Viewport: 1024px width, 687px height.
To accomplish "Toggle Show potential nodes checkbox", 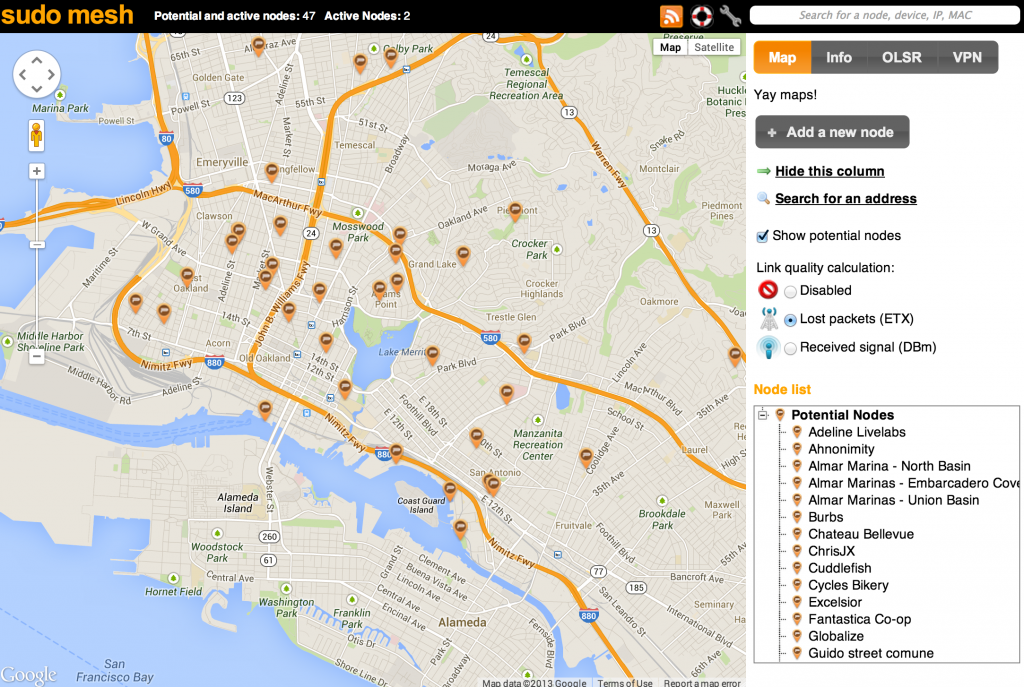I will click(x=762, y=236).
